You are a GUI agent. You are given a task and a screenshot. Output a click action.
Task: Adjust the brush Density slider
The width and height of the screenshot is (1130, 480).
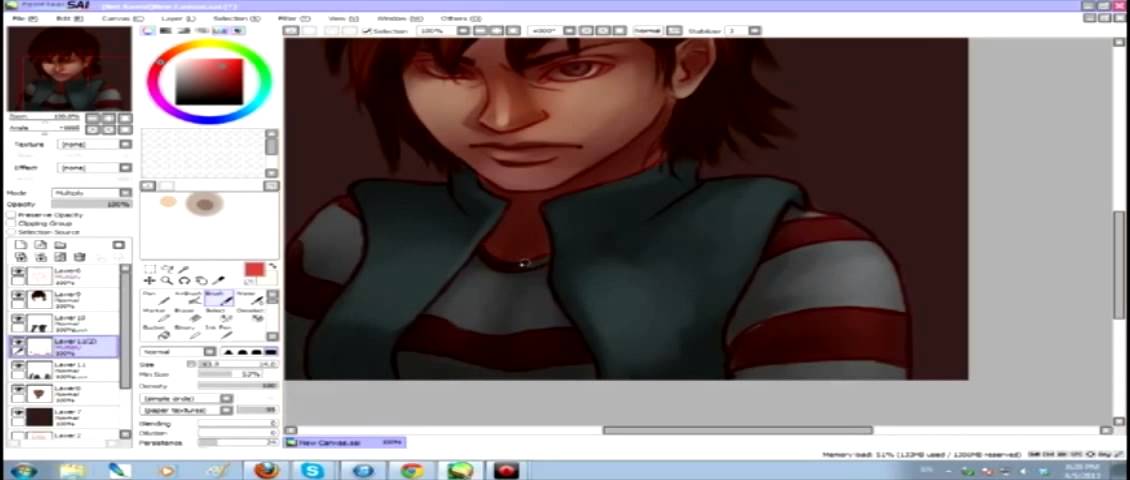tap(238, 386)
